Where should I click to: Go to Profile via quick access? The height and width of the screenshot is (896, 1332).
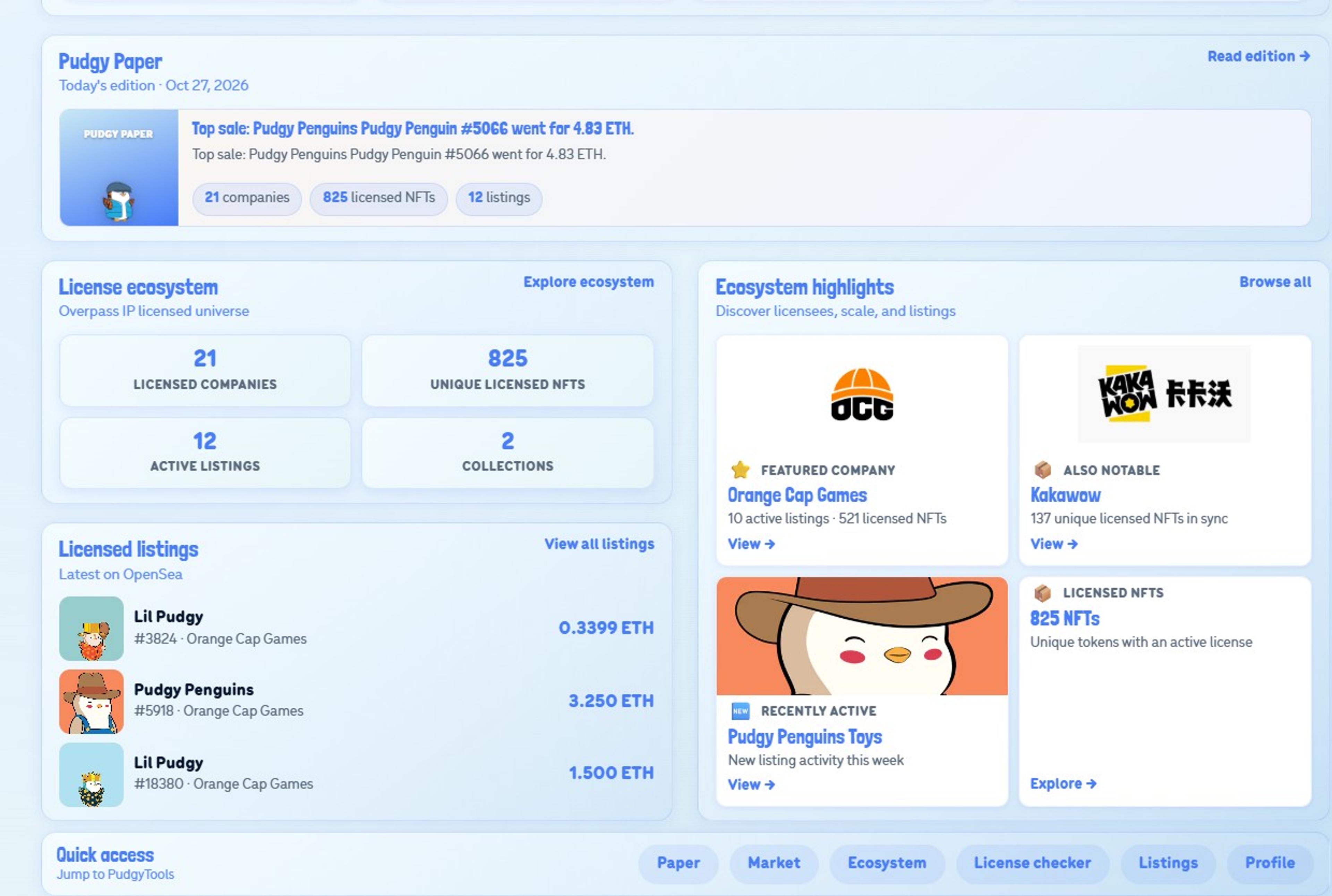[1270, 863]
